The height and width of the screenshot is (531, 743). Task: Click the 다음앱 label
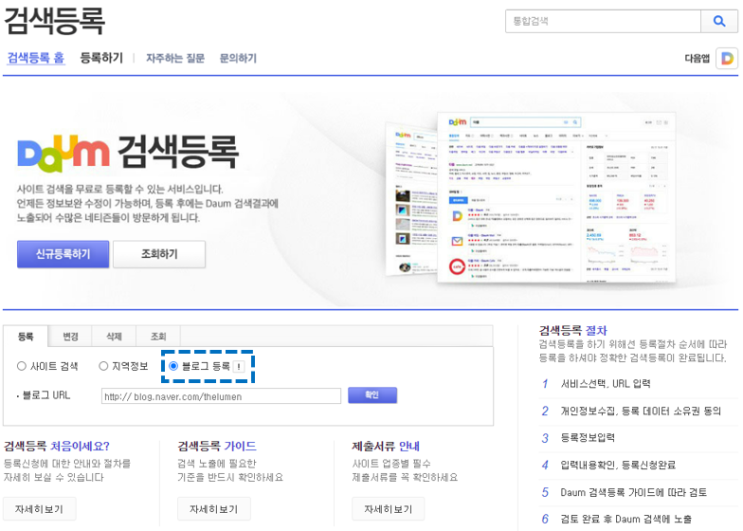pyautogui.click(x=697, y=58)
